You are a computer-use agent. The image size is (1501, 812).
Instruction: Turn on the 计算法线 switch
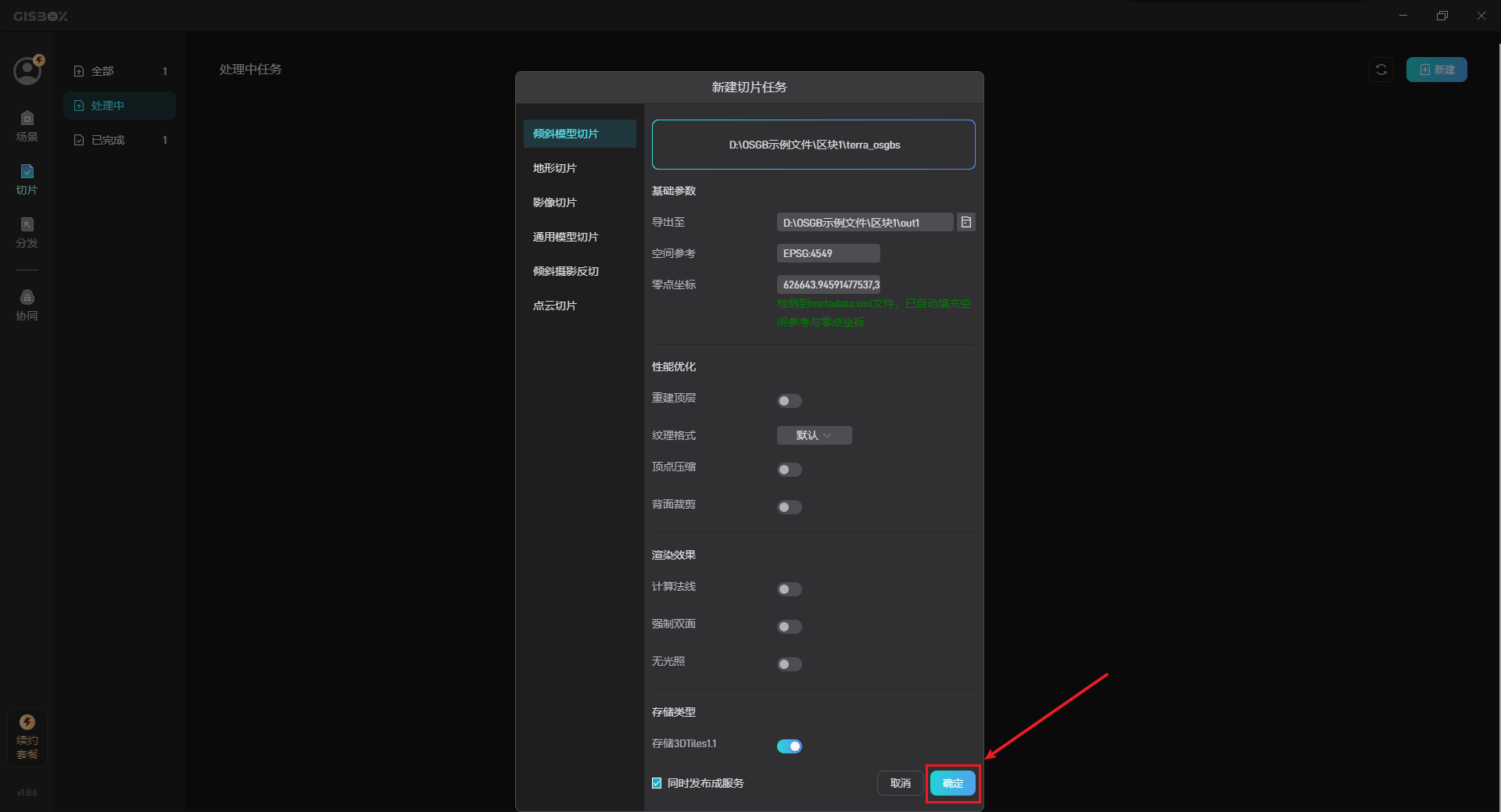(x=789, y=589)
